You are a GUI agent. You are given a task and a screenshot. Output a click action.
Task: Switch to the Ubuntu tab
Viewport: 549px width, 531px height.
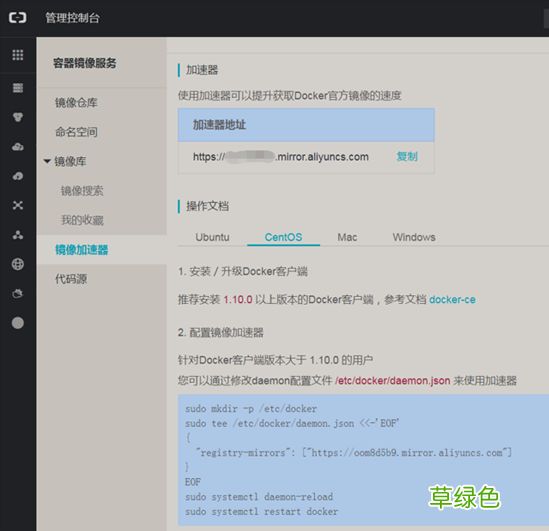point(213,237)
